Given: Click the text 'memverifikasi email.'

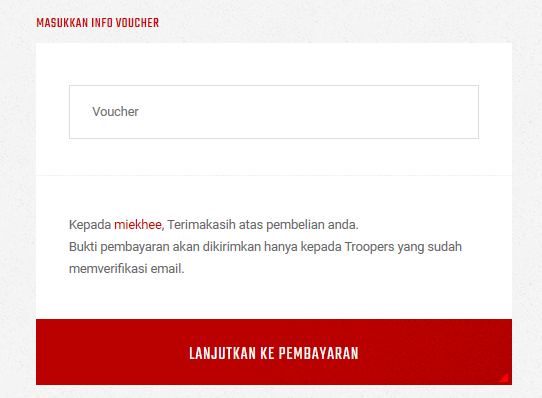Looking at the screenshot, I should [x=127, y=269].
